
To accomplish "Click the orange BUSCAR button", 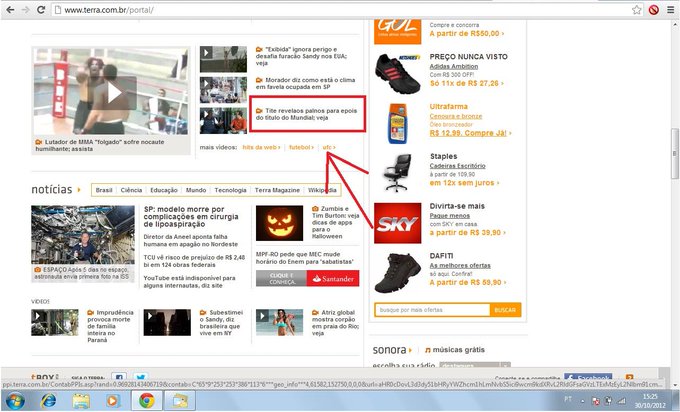I will pos(505,310).
